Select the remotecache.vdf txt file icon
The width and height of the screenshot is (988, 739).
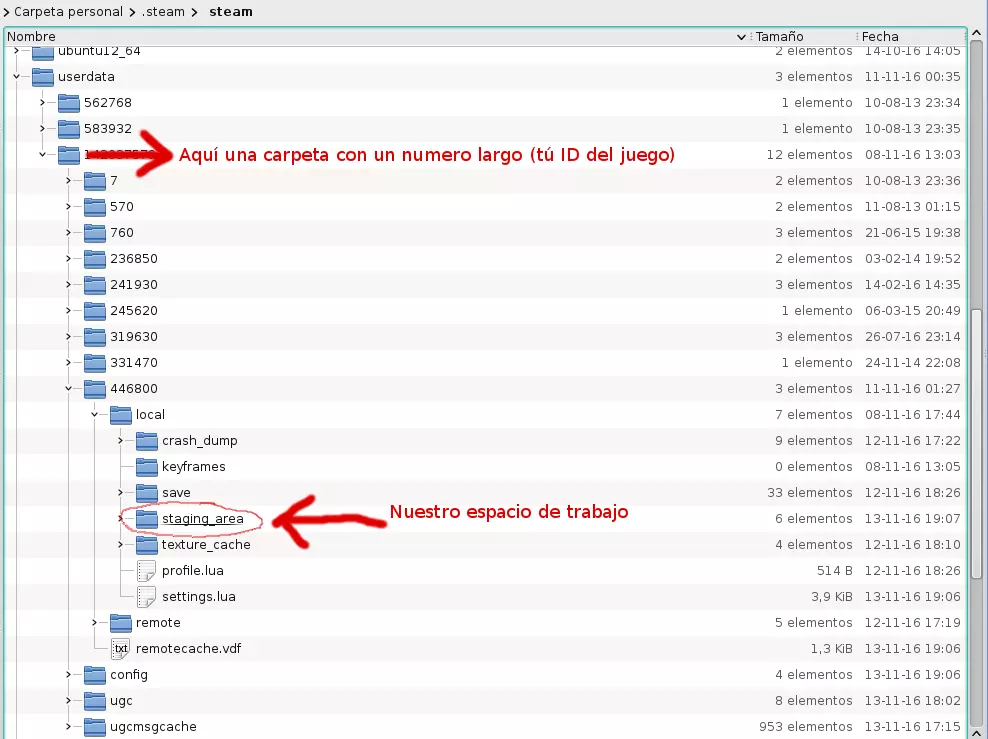pos(120,648)
